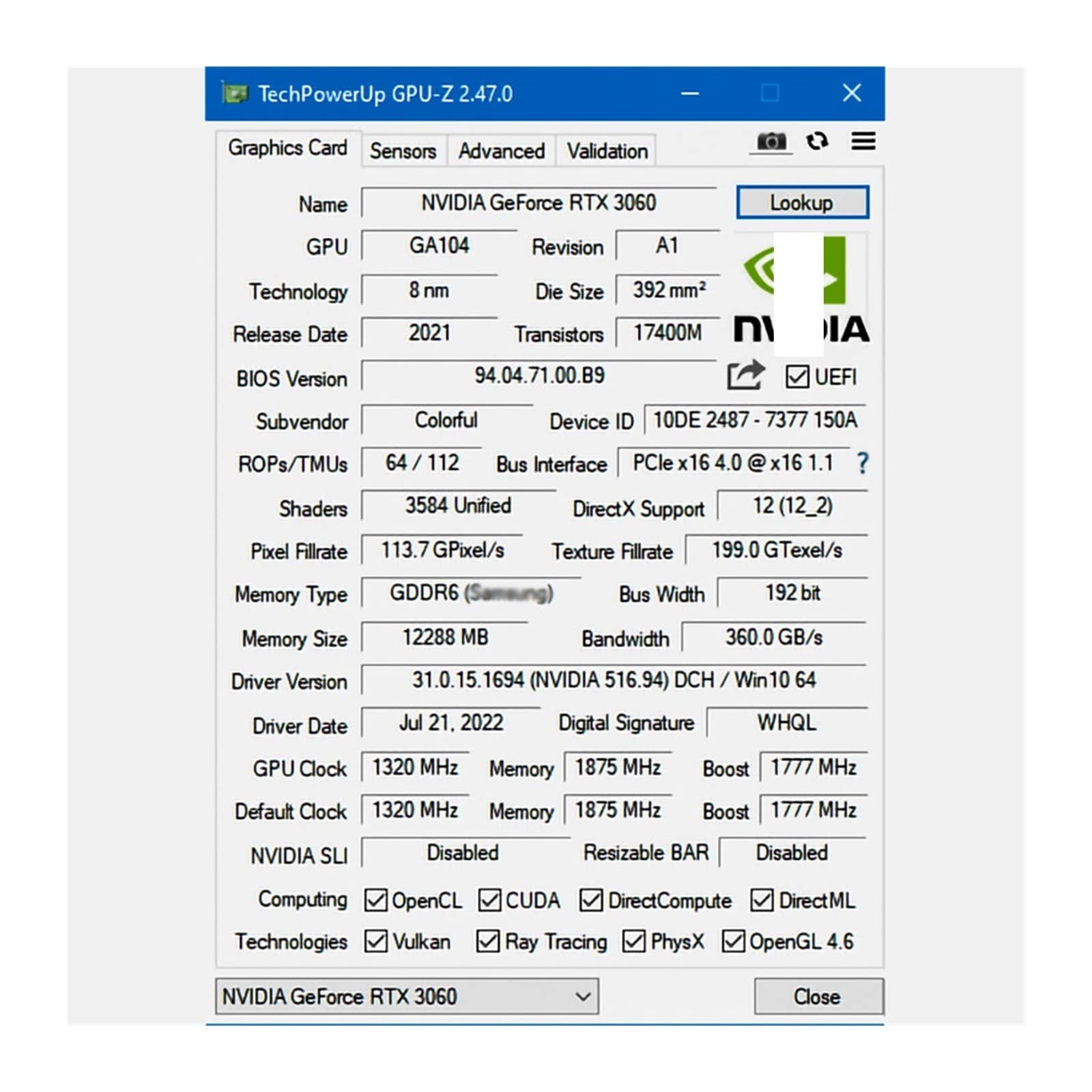Viewport: 1092px width, 1092px height.
Task: Open the Advanced tab
Action: tap(502, 151)
